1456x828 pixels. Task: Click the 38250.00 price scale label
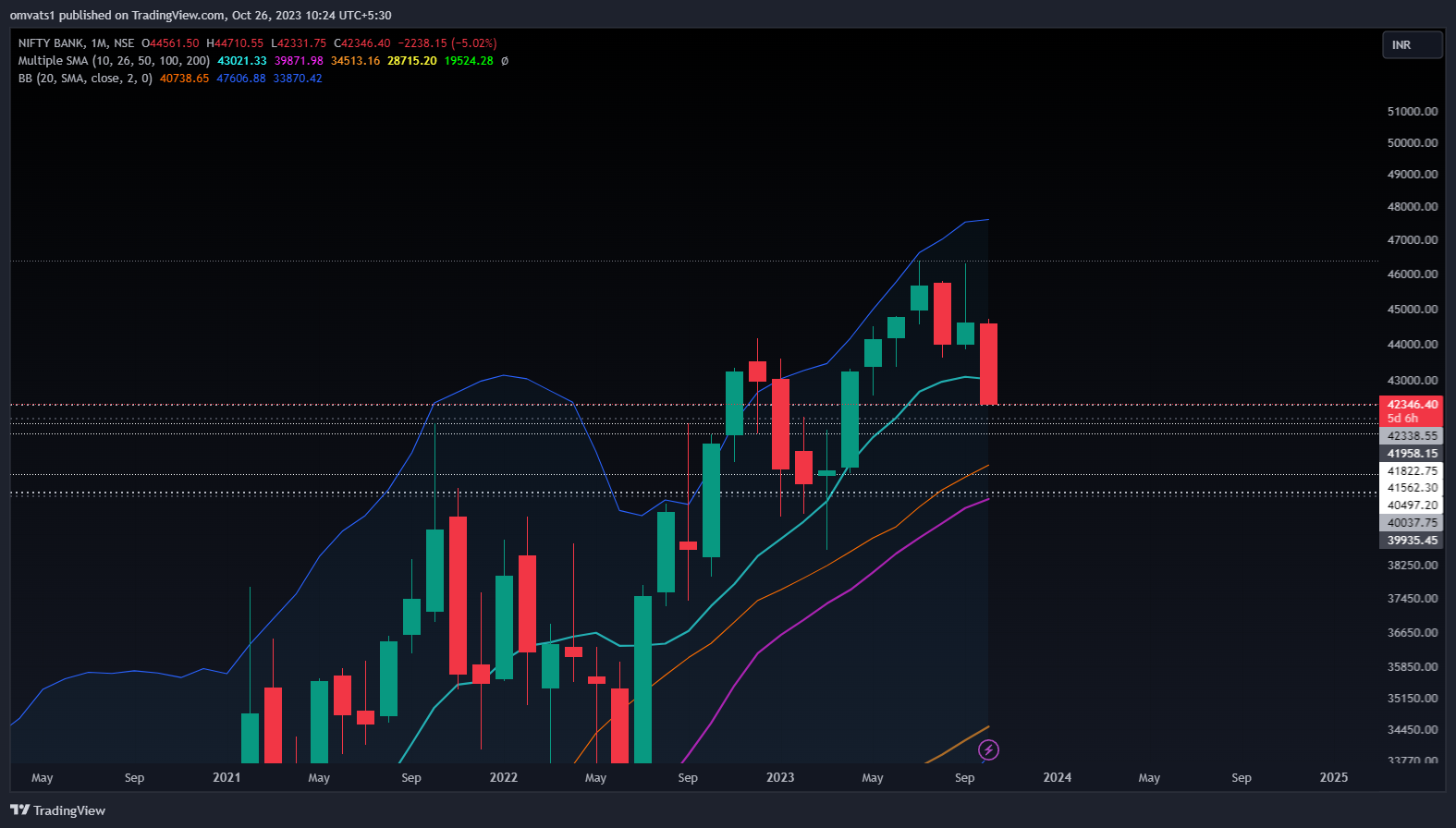click(x=1413, y=566)
